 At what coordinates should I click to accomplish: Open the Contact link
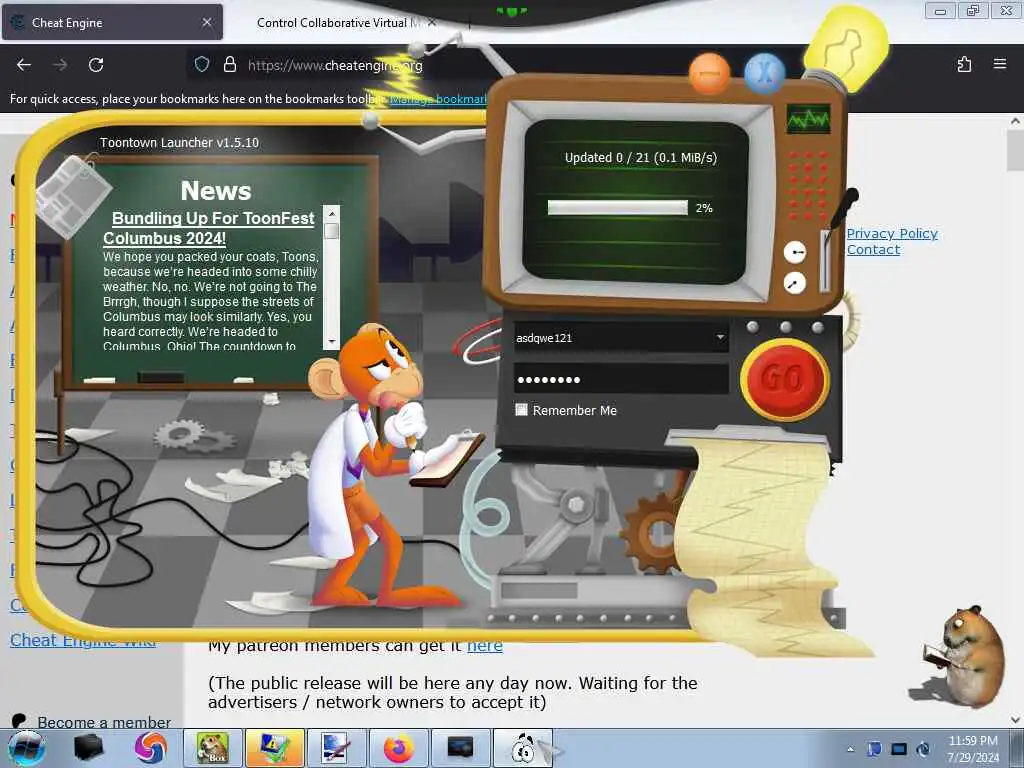point(873,249)
